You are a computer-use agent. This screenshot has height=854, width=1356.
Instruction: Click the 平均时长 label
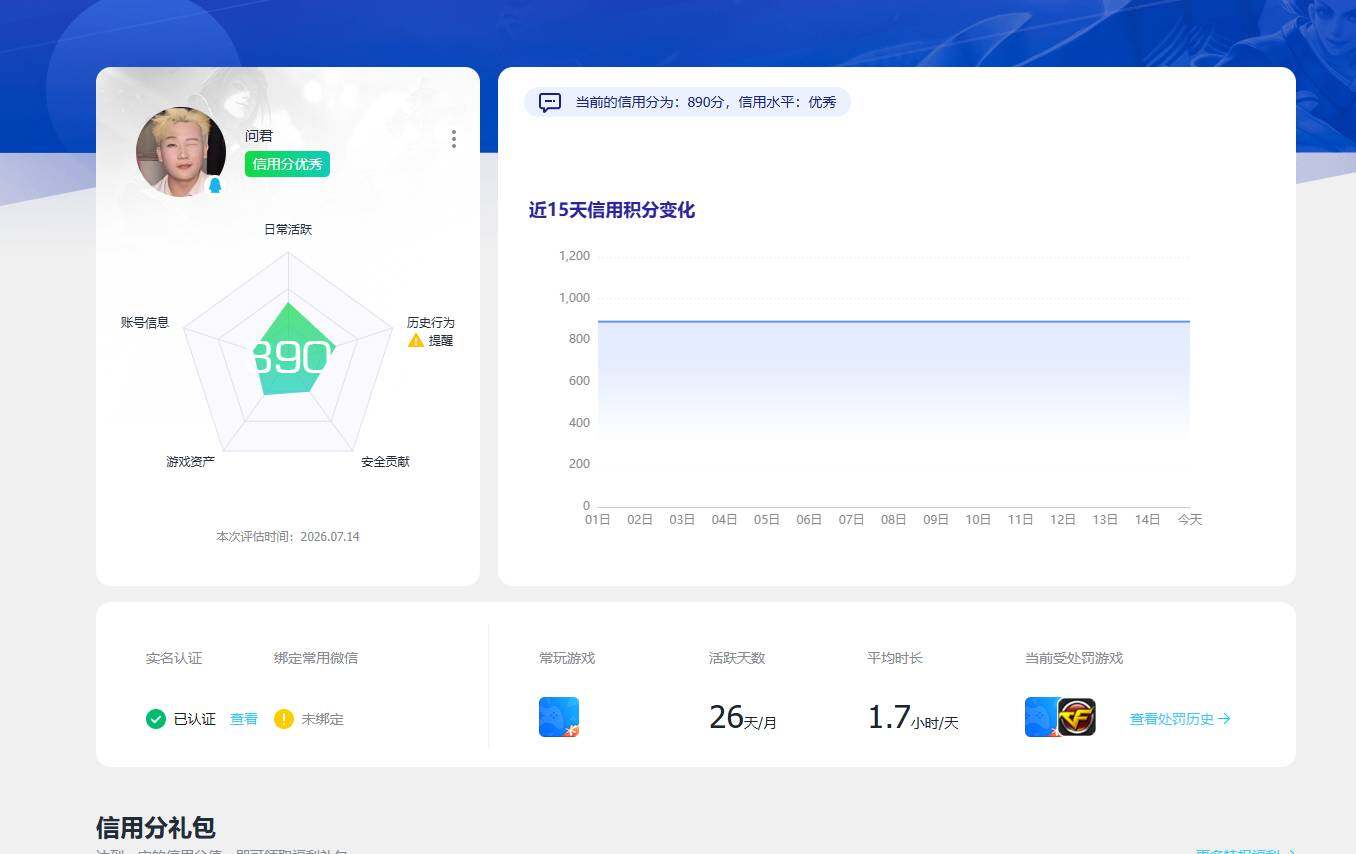[895, 658]
